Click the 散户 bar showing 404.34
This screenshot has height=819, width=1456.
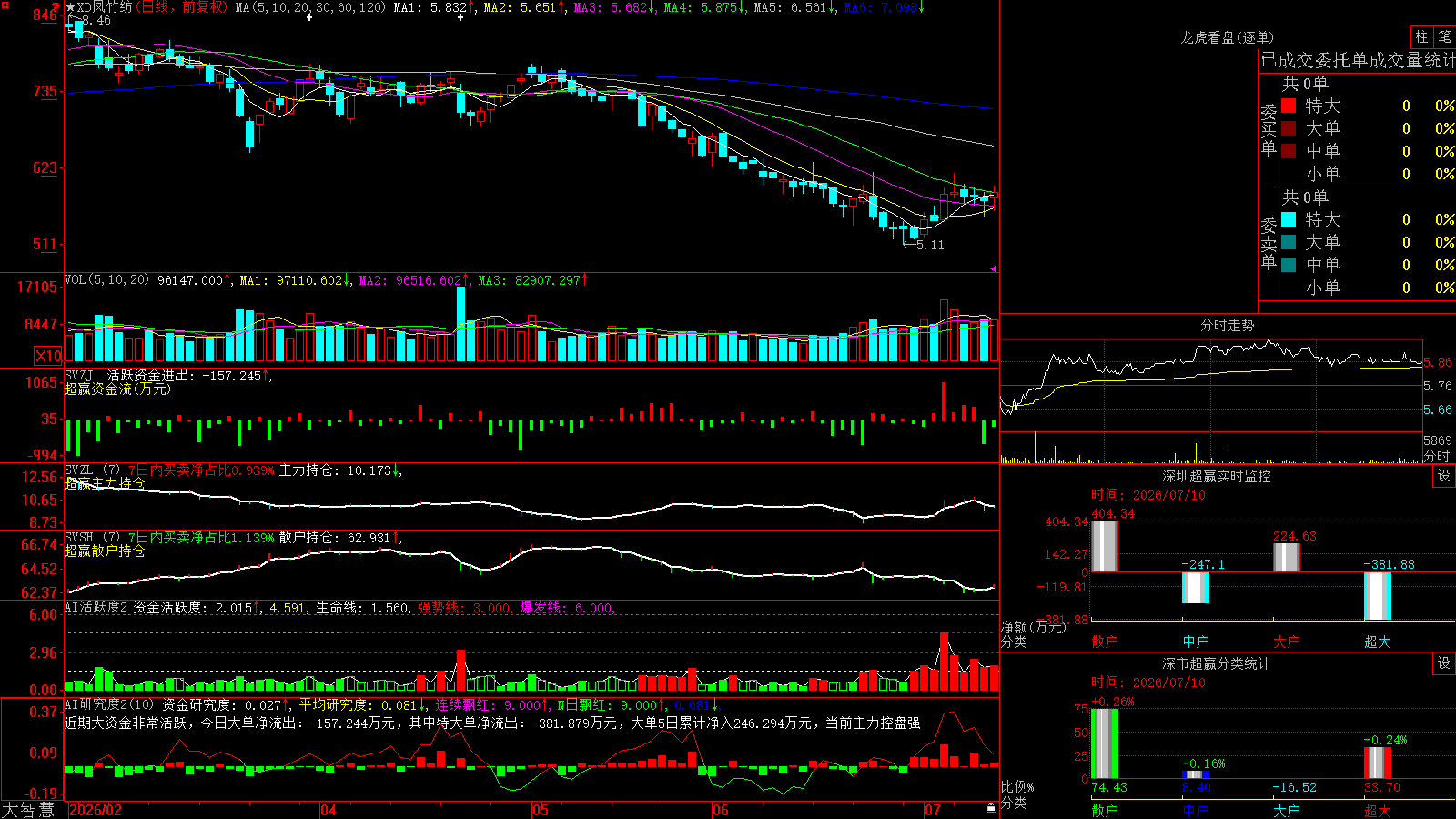[1105, 546]
